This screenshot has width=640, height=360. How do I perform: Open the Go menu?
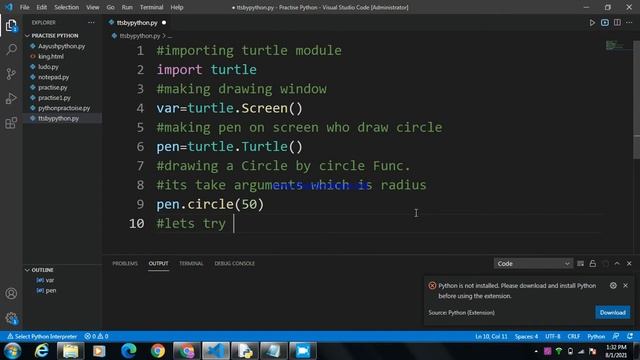pos(110,7)
